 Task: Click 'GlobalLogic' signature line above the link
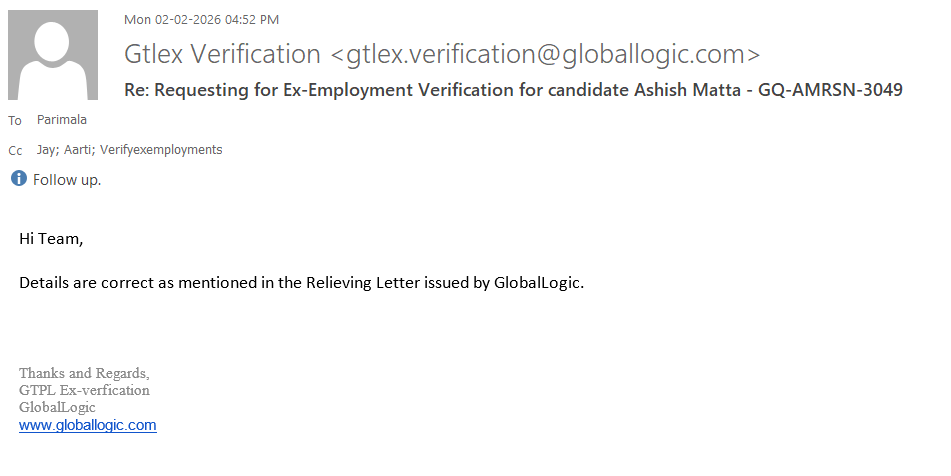57,407
